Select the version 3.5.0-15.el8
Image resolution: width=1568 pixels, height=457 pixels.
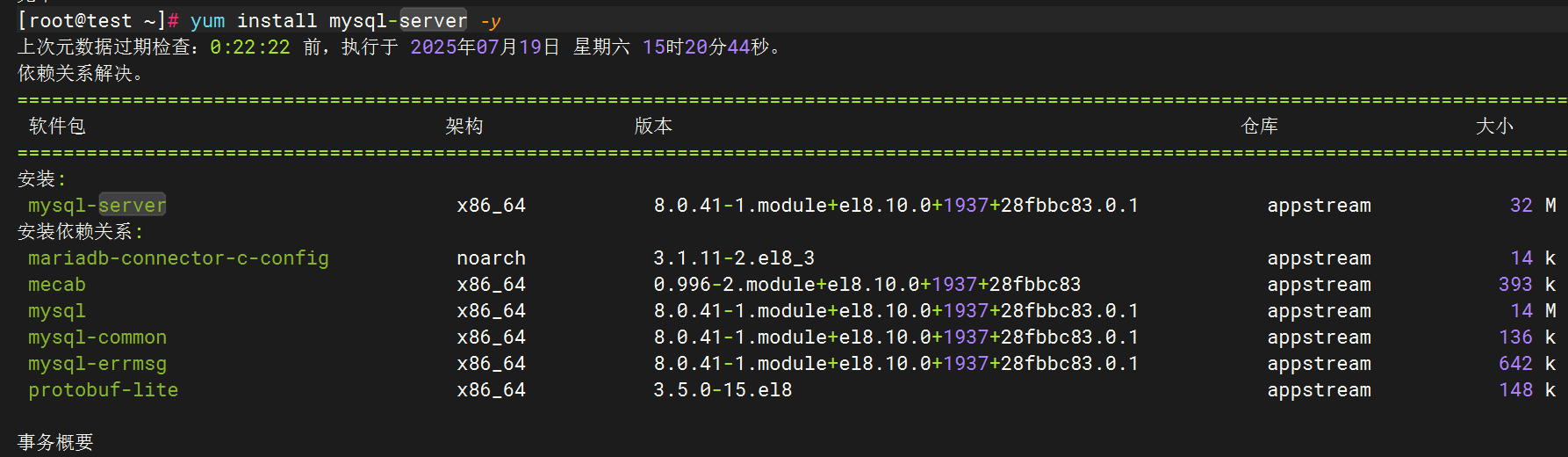pos(723,390)
